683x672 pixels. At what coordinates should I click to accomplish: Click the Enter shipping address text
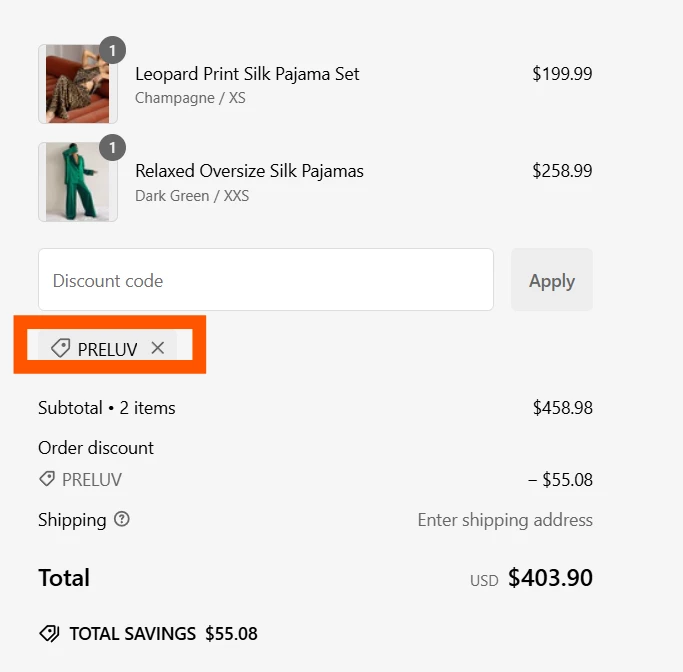[x=504, y=520]
